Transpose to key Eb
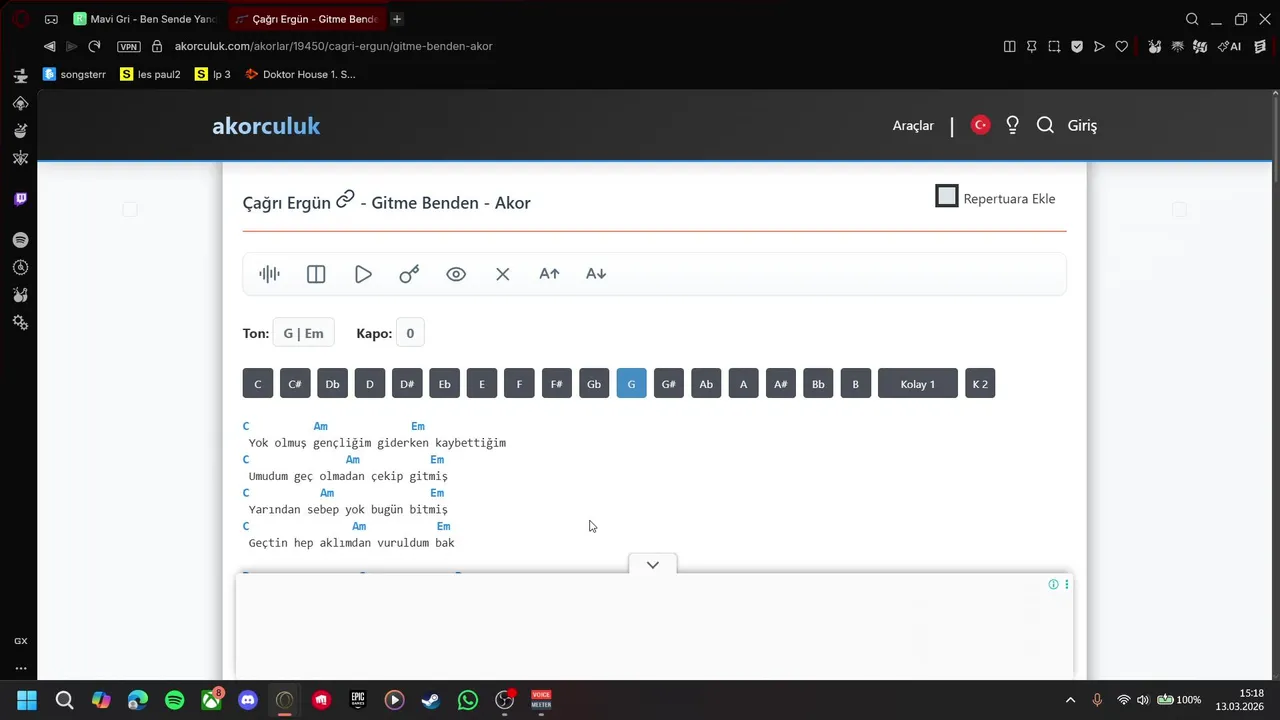1280x720 pixels. point(444,384)
